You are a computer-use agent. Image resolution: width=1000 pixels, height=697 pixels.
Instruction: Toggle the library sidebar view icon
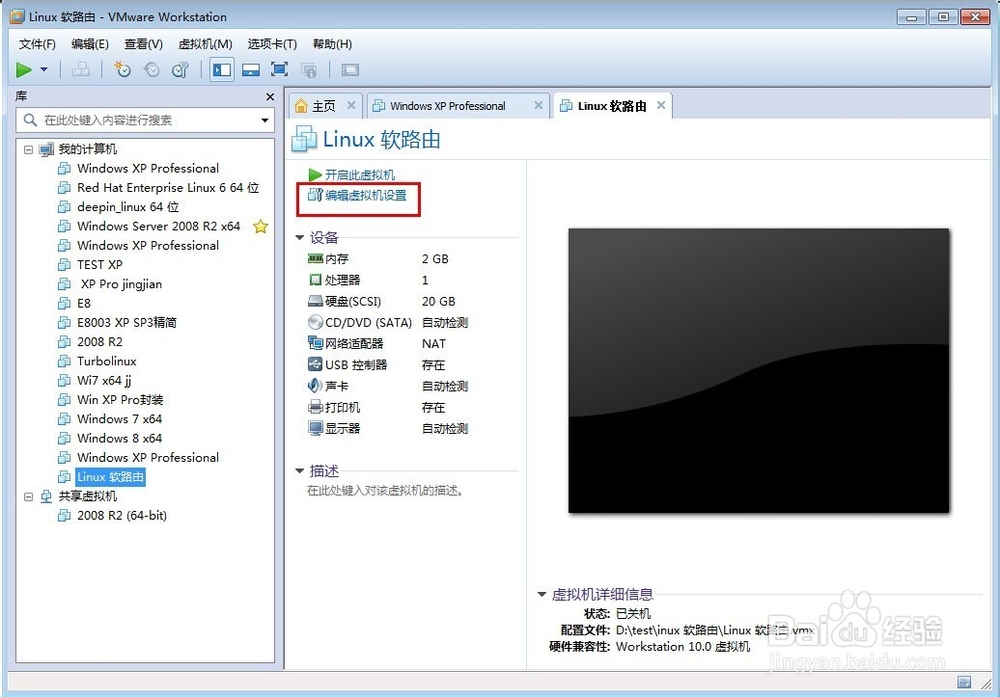tap(222, 70)
